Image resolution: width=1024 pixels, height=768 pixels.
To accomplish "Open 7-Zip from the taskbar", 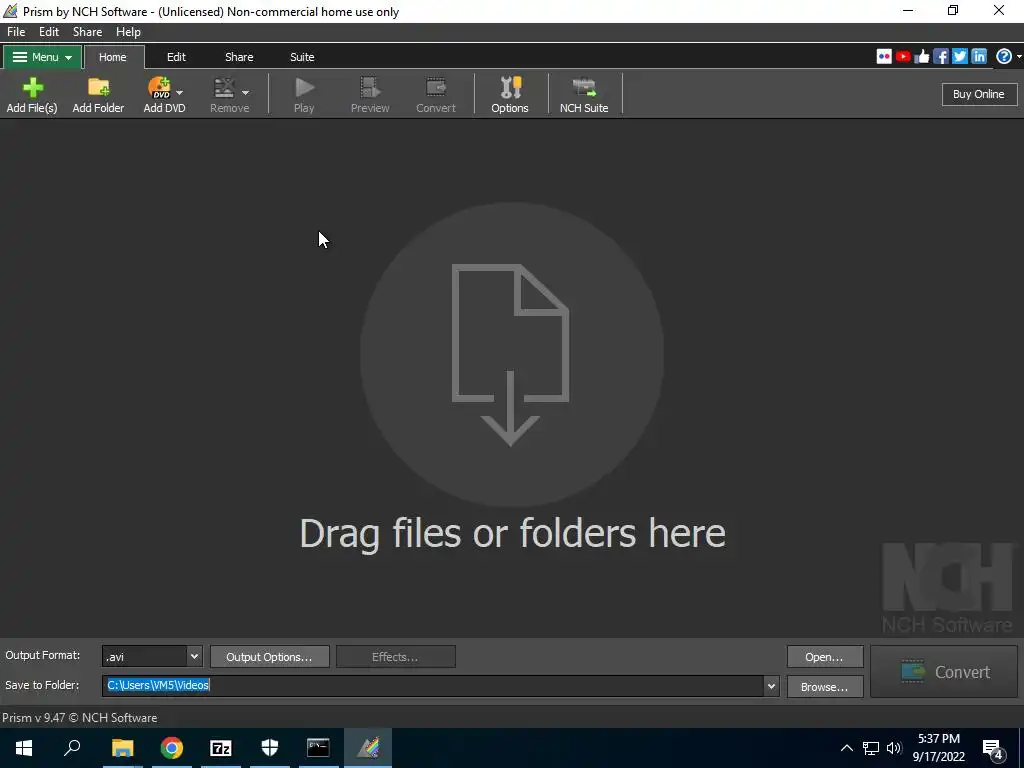I will click(221, 748).
